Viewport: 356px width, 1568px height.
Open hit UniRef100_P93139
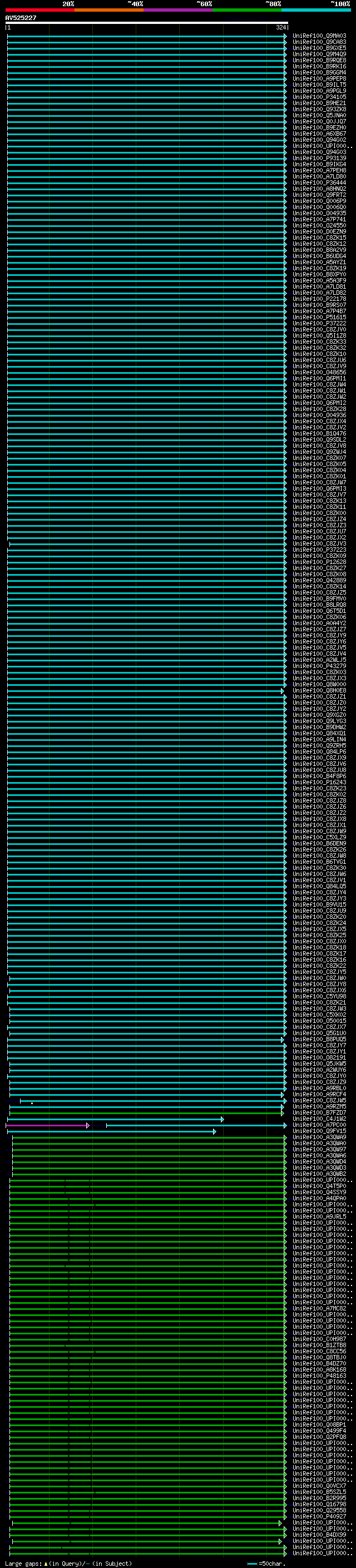coord(319,159)
